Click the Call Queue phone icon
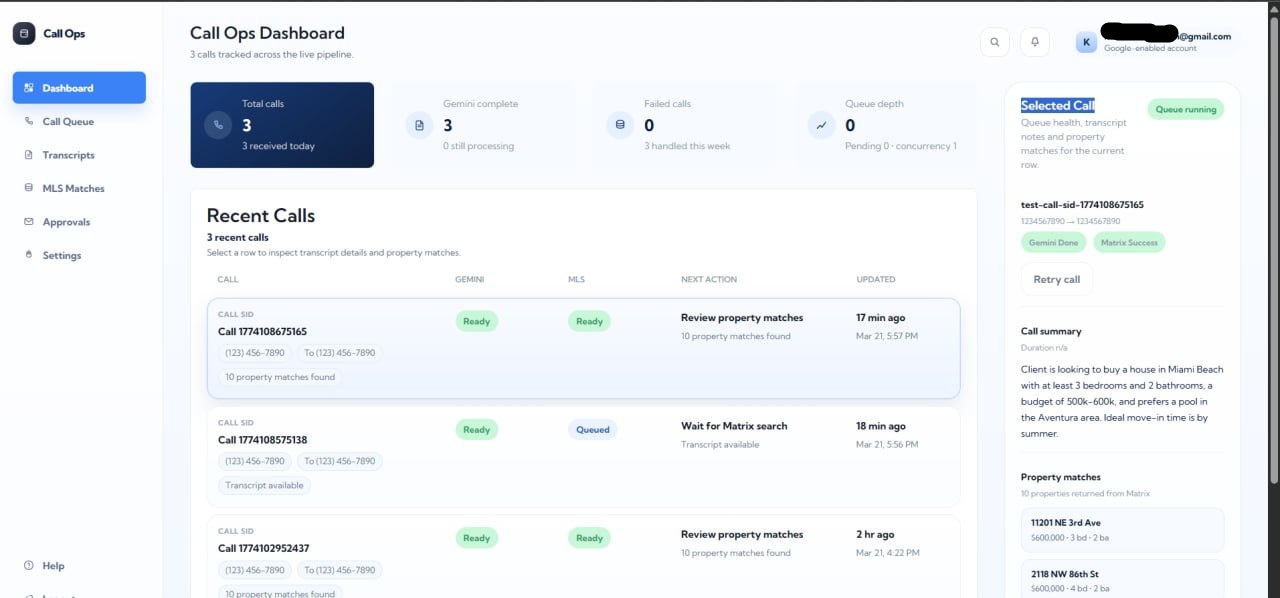Screen dimensions: 1280x598 [x=29, y=121]
